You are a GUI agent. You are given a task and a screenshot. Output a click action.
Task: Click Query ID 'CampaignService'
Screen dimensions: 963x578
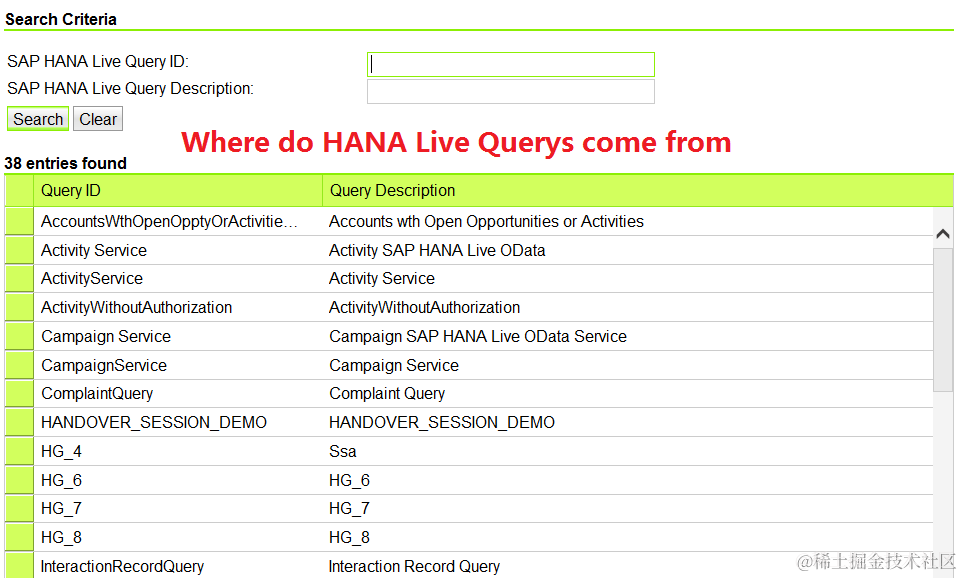[x=104, y=365]
